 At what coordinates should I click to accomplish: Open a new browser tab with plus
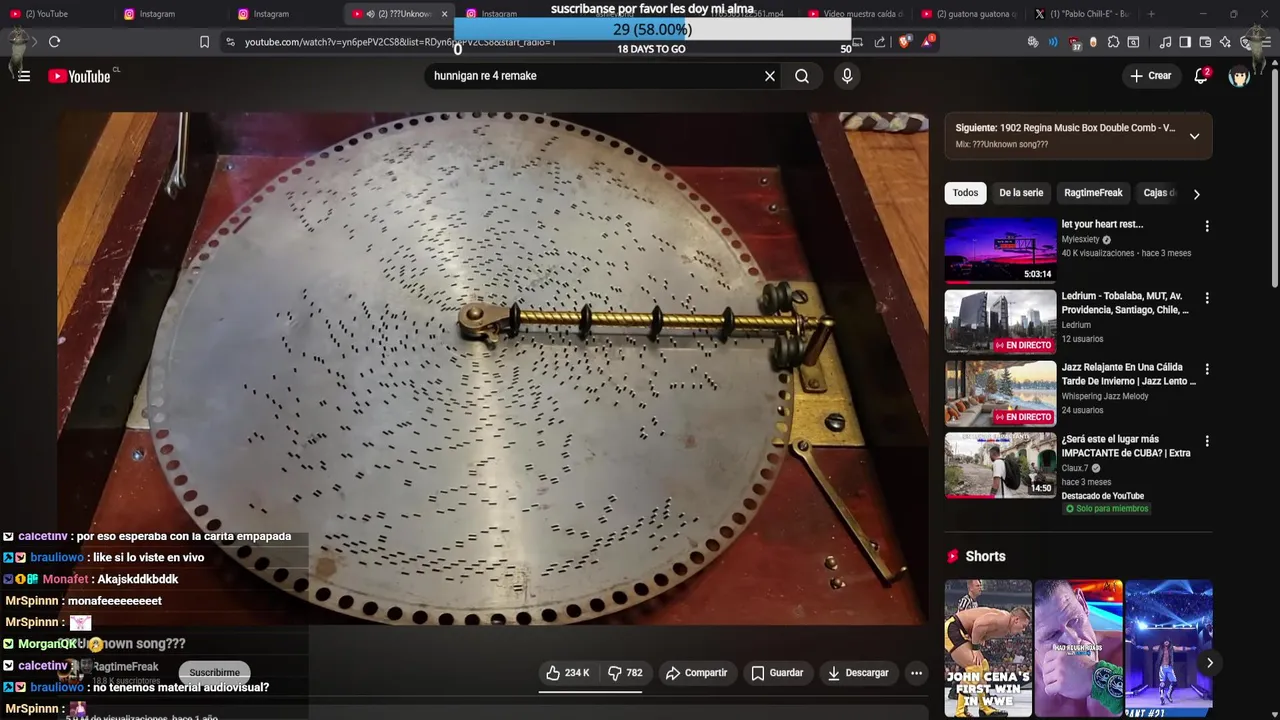pos(1151,14)
